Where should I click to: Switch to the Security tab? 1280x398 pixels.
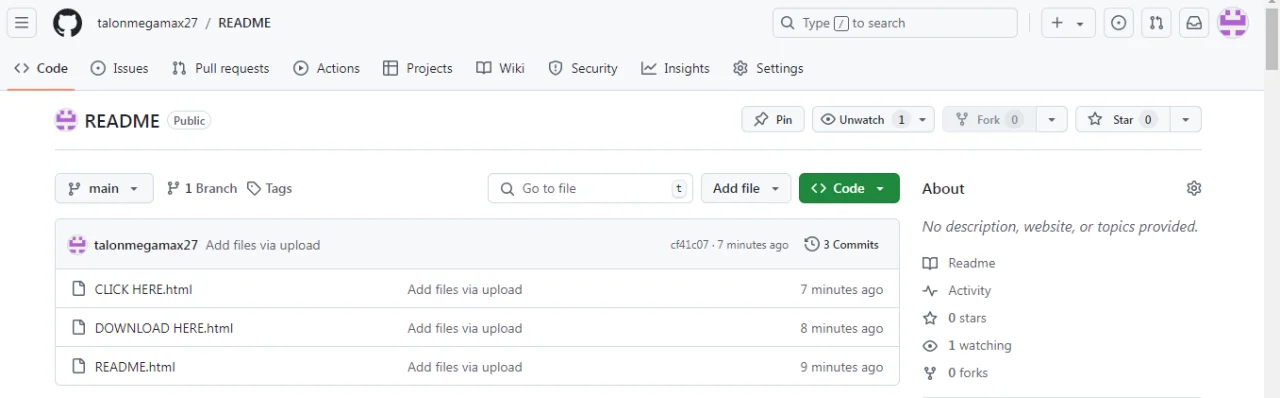tap(583, 68)
